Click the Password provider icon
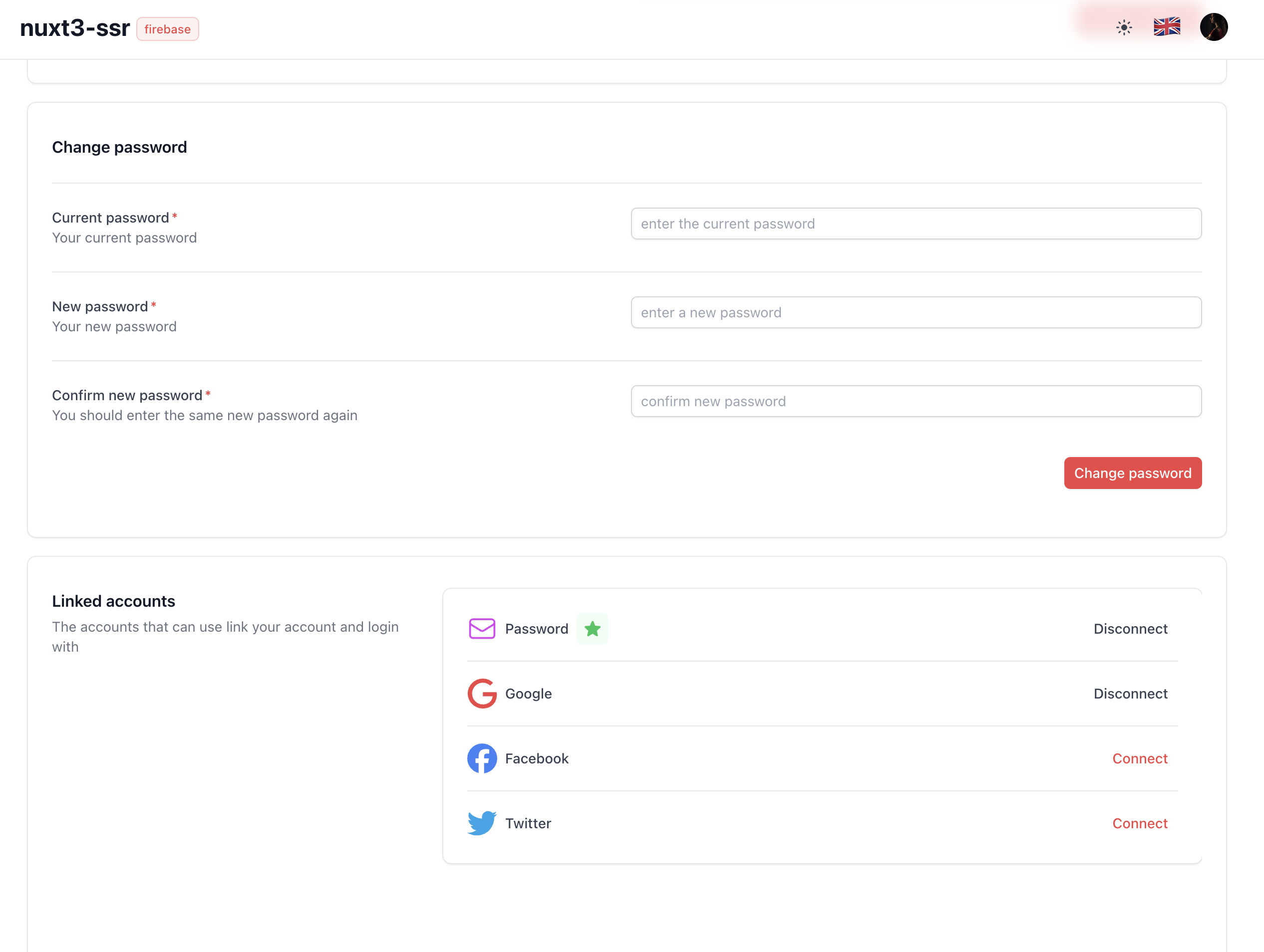 tap(481, 628)
